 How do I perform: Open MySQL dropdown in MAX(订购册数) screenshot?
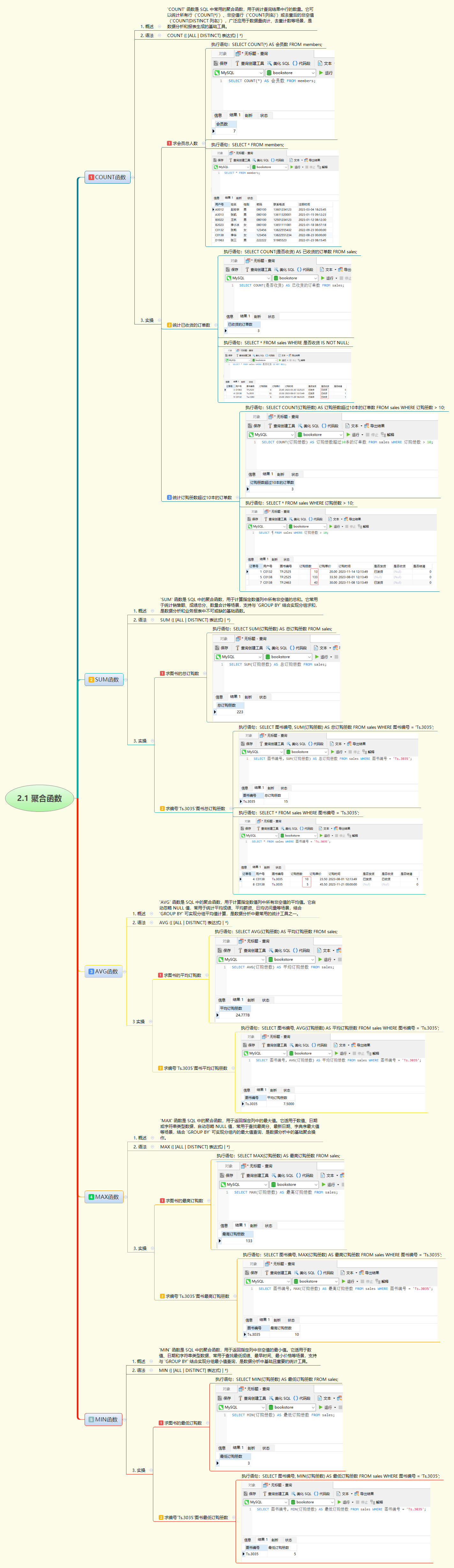click(243, 1184)
